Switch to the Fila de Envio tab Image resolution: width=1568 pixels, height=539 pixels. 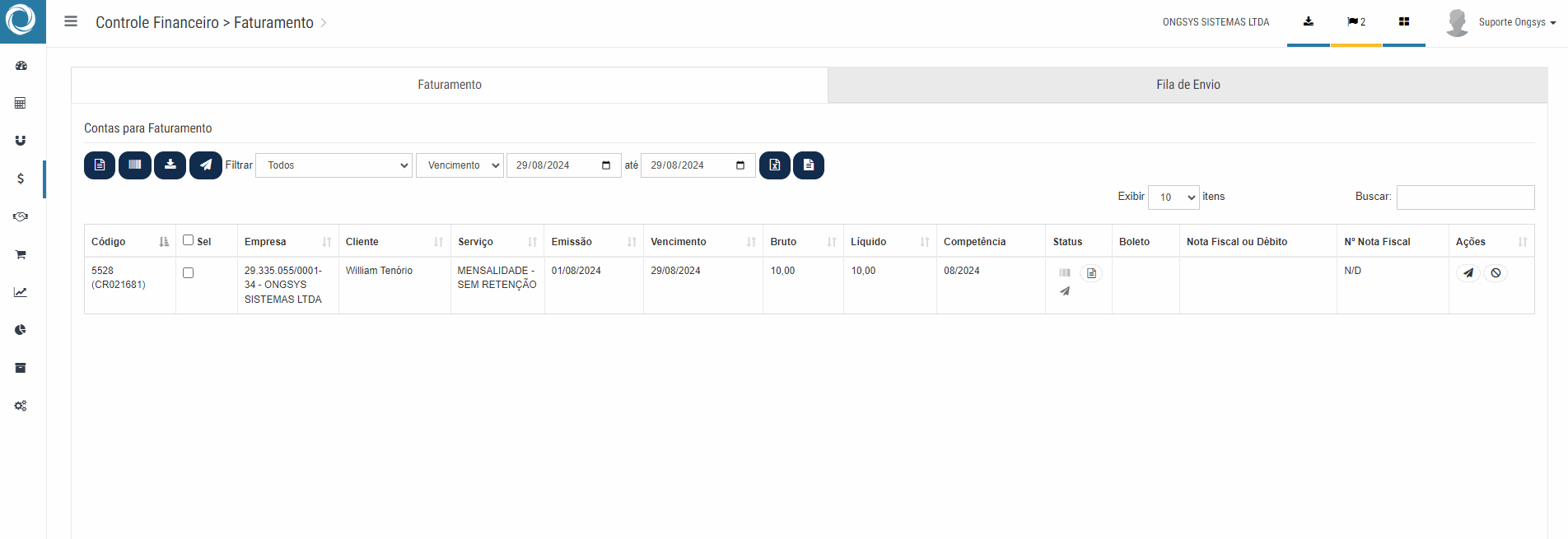coord(1188,85)
